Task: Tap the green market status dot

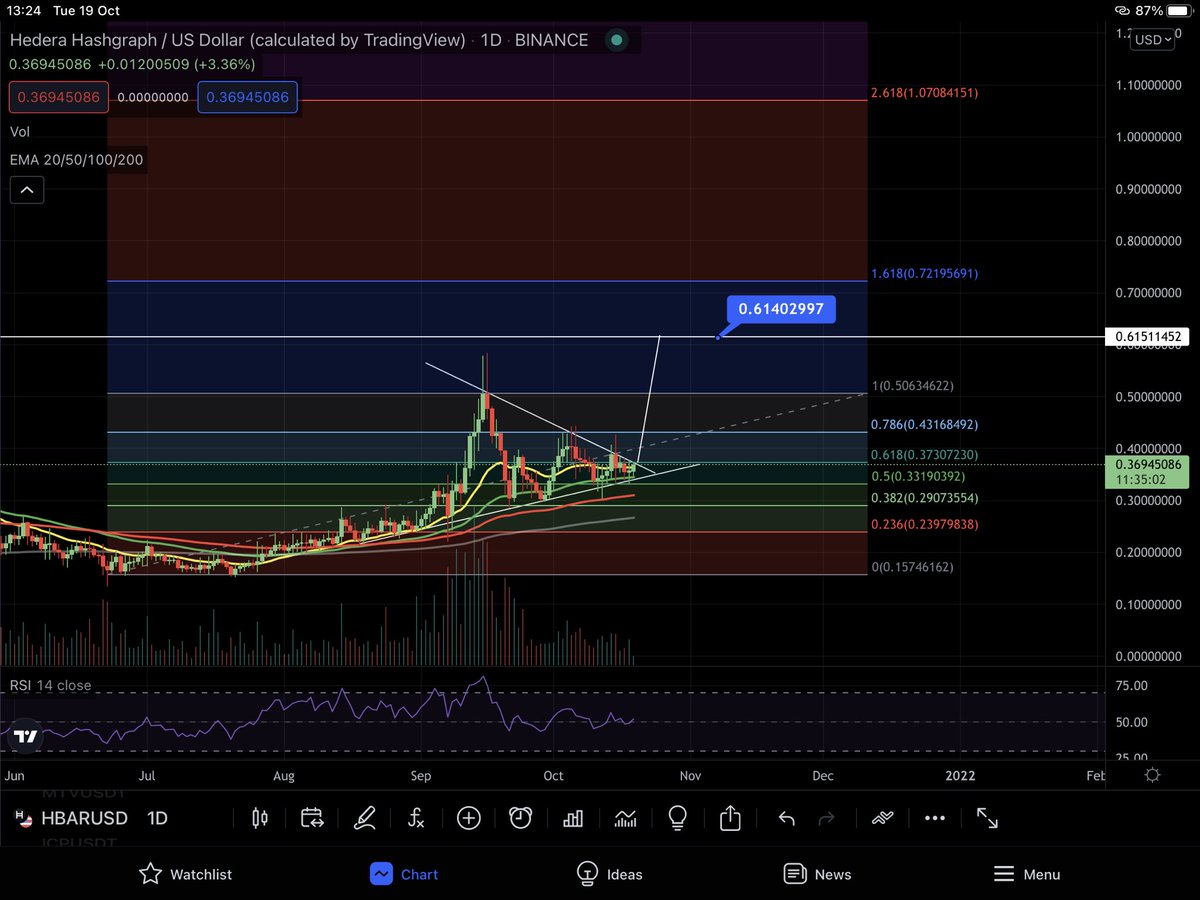Action: click(617, 40)
